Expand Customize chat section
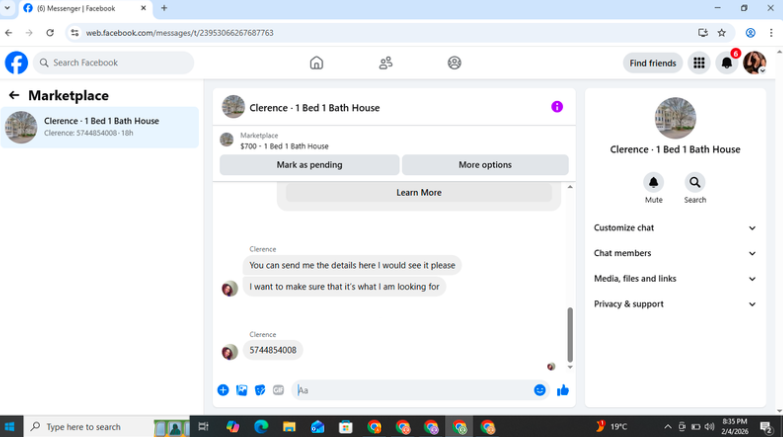Screen dimensions: 783x437 [x=675, y=228]
